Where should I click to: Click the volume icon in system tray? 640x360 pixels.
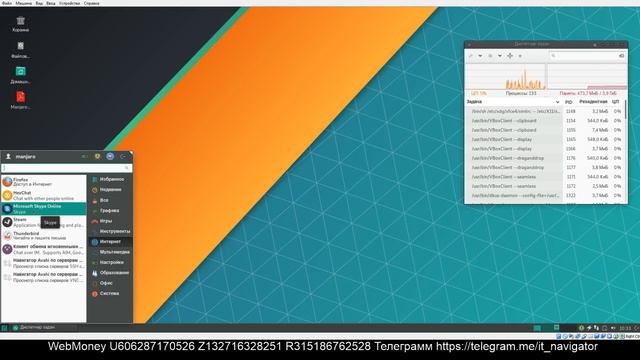click(613, 328)
